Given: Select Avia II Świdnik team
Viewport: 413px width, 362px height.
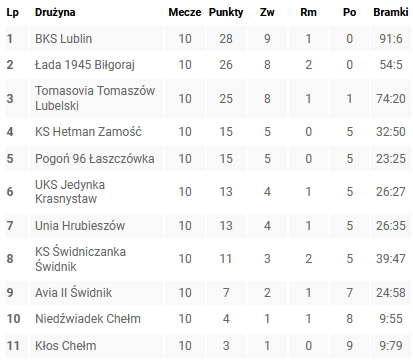Looking at the screenshot, I should pyautogui.click(x=73, y=293).
